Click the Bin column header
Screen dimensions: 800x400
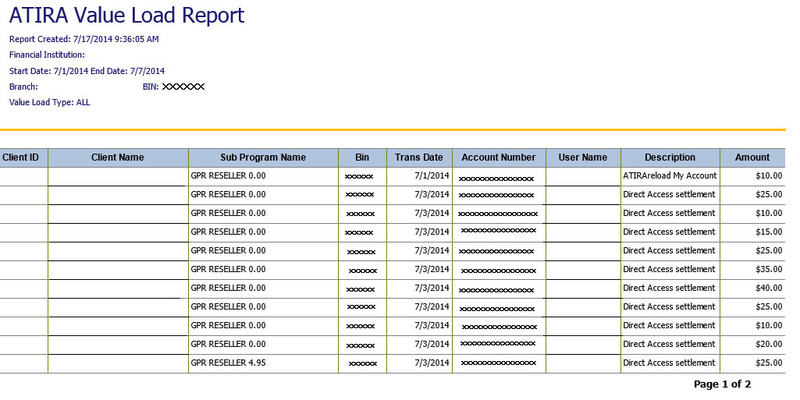[361, 157]
